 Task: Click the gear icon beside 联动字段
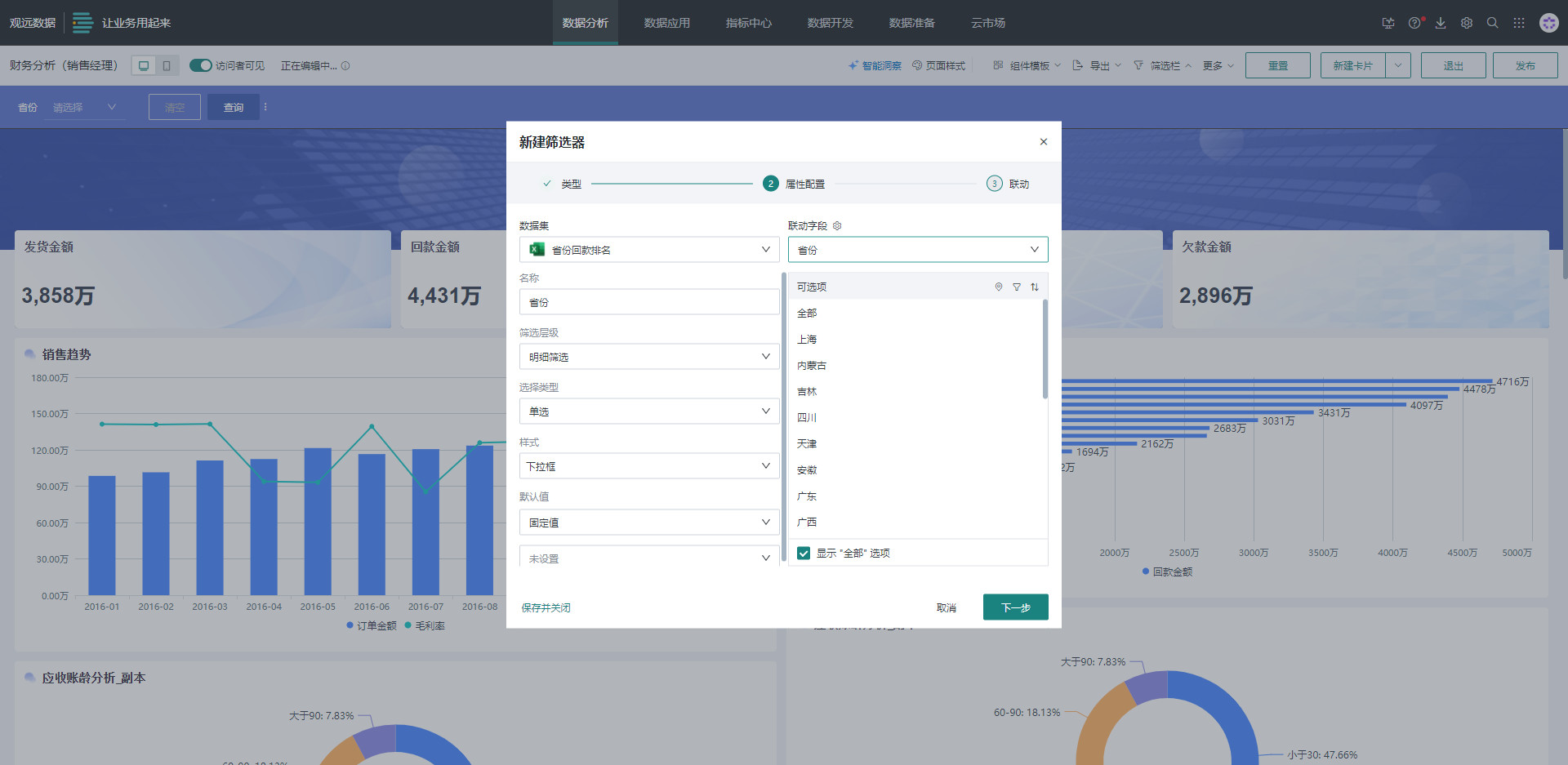click(837, 226)
